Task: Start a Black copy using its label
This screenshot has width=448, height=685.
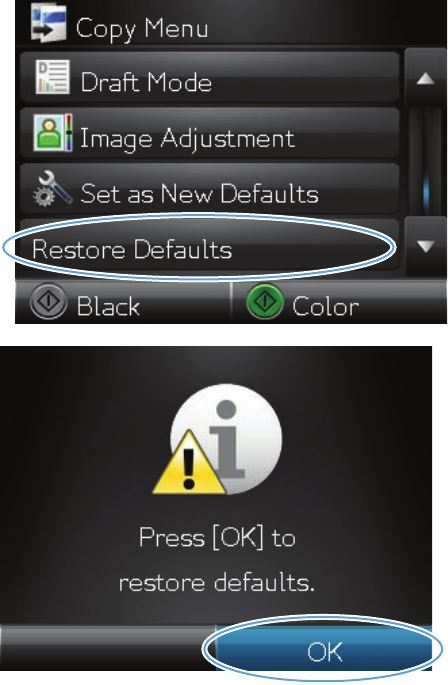Action: point(108,306)
